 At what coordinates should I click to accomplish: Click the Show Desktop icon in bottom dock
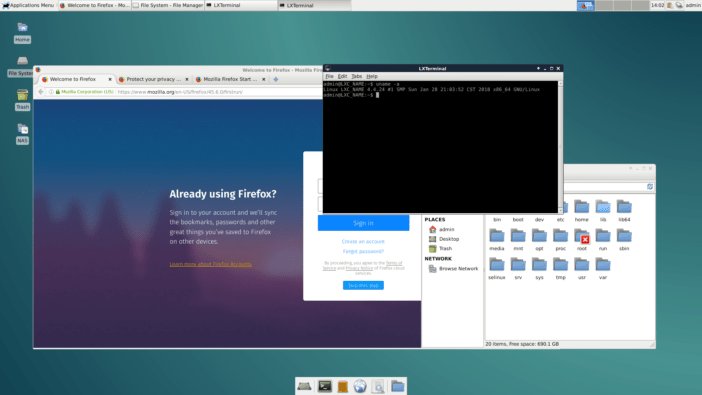(x=304, y=386)
